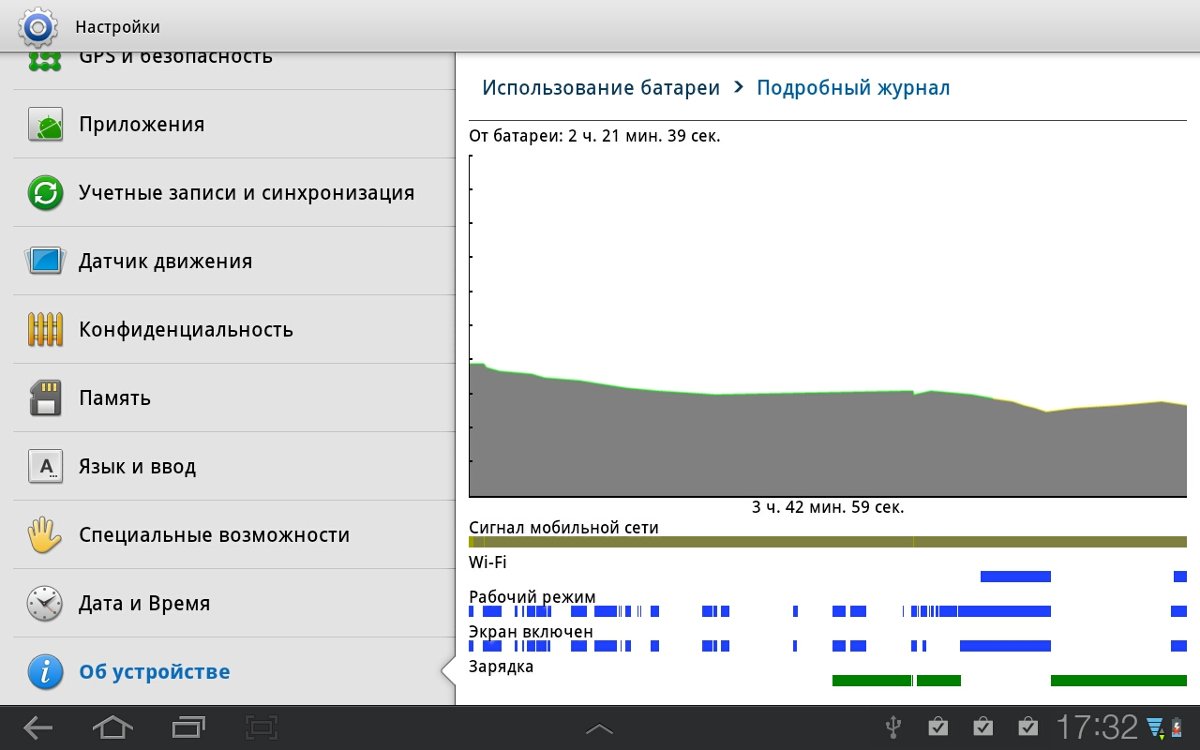Tap the Подробный журнал breadcrumb title
1200x750 pixels.
853,88
